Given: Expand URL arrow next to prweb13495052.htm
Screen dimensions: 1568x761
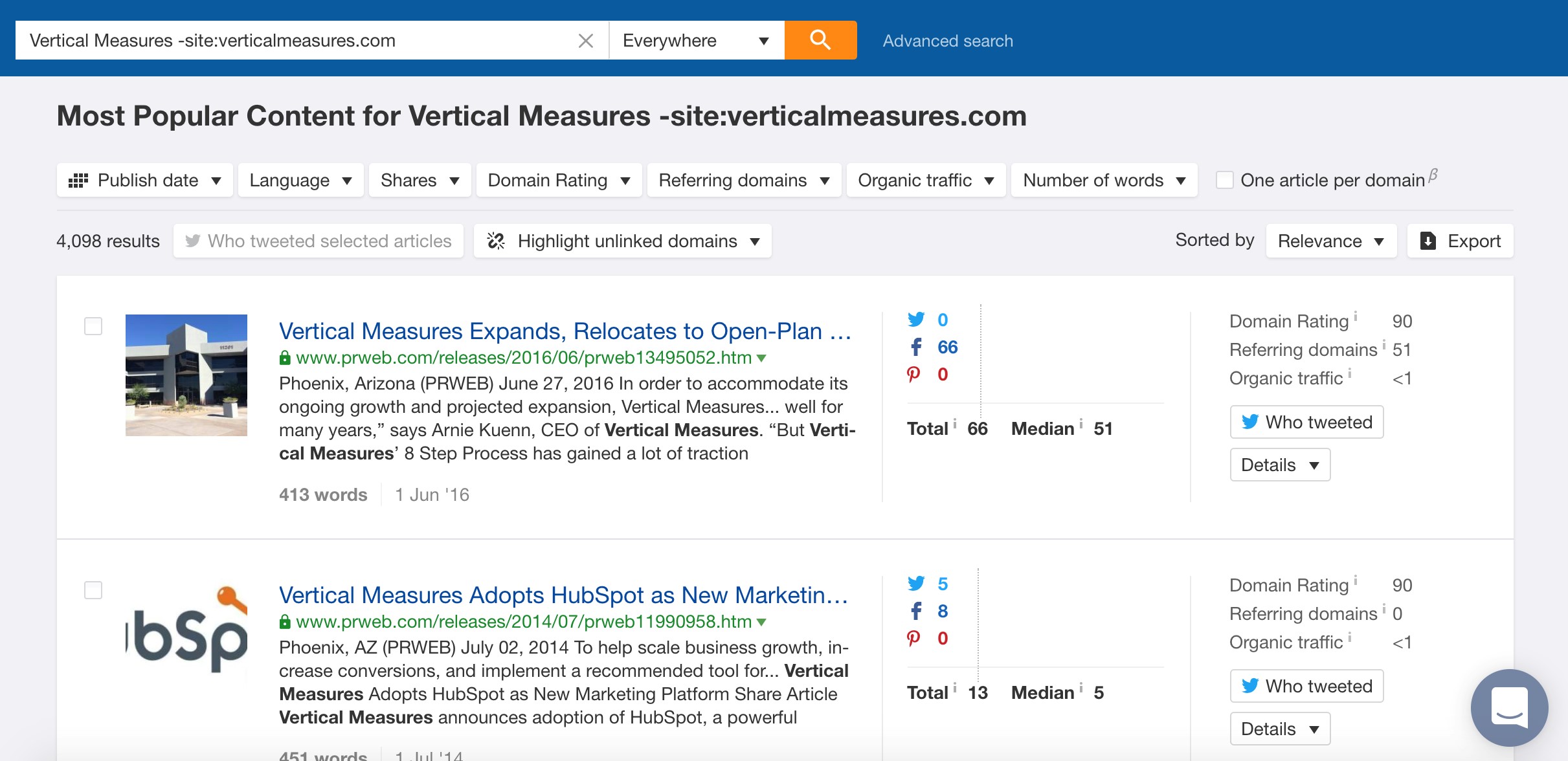Looking at the screenshot, I should 761,358.
